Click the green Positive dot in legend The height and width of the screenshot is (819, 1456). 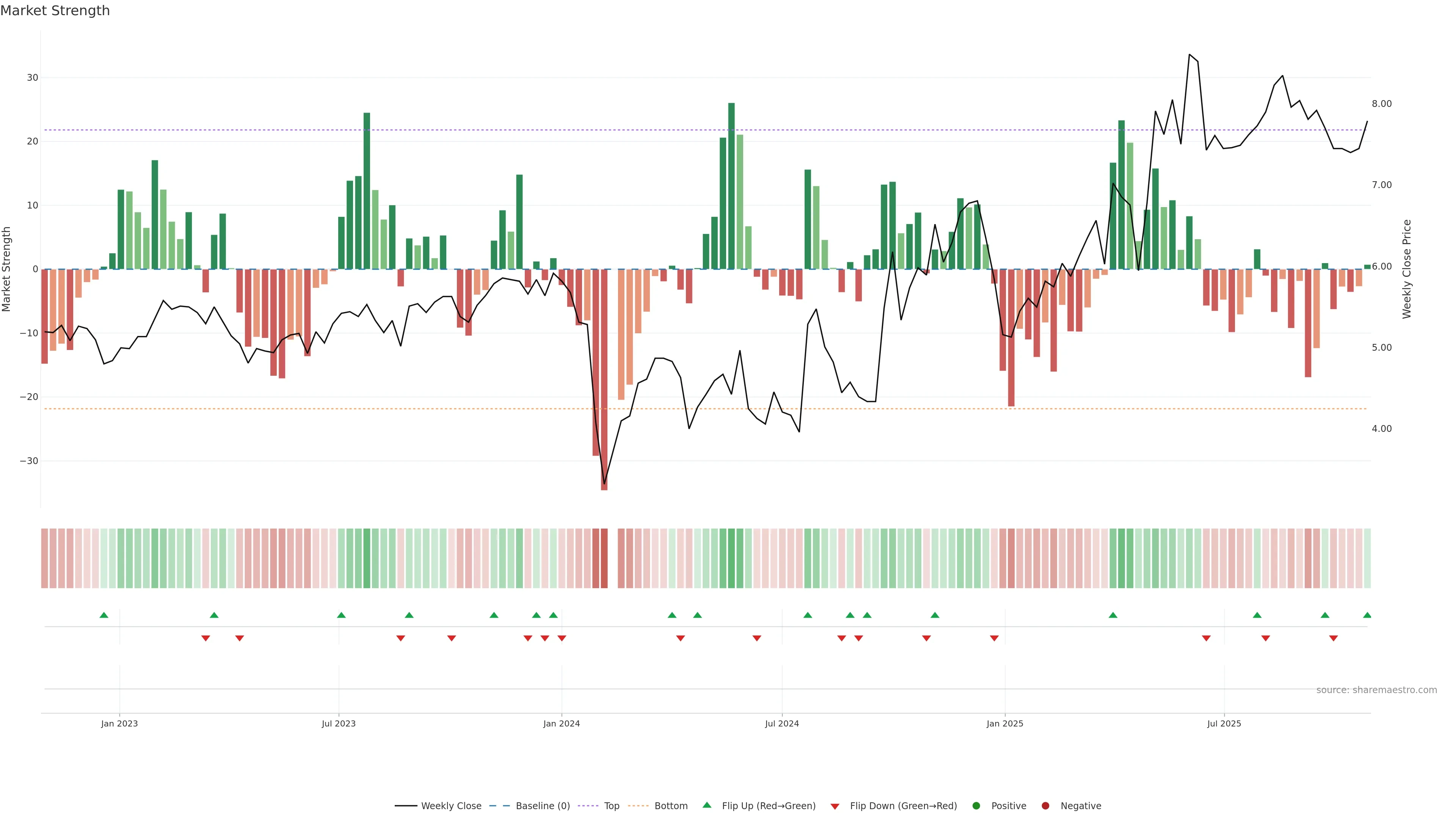coord(976,806)
